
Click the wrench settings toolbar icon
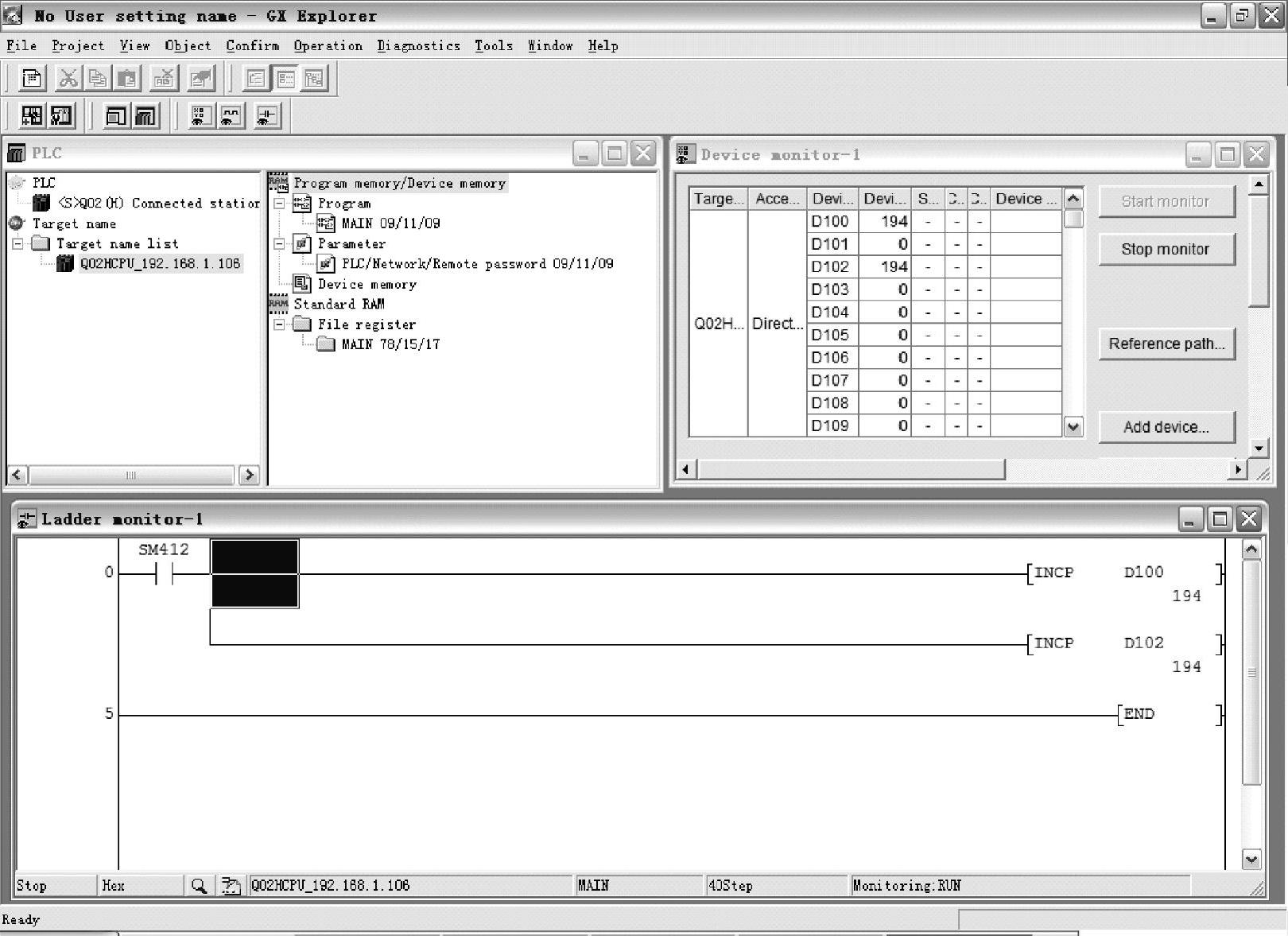click(61, 116)
